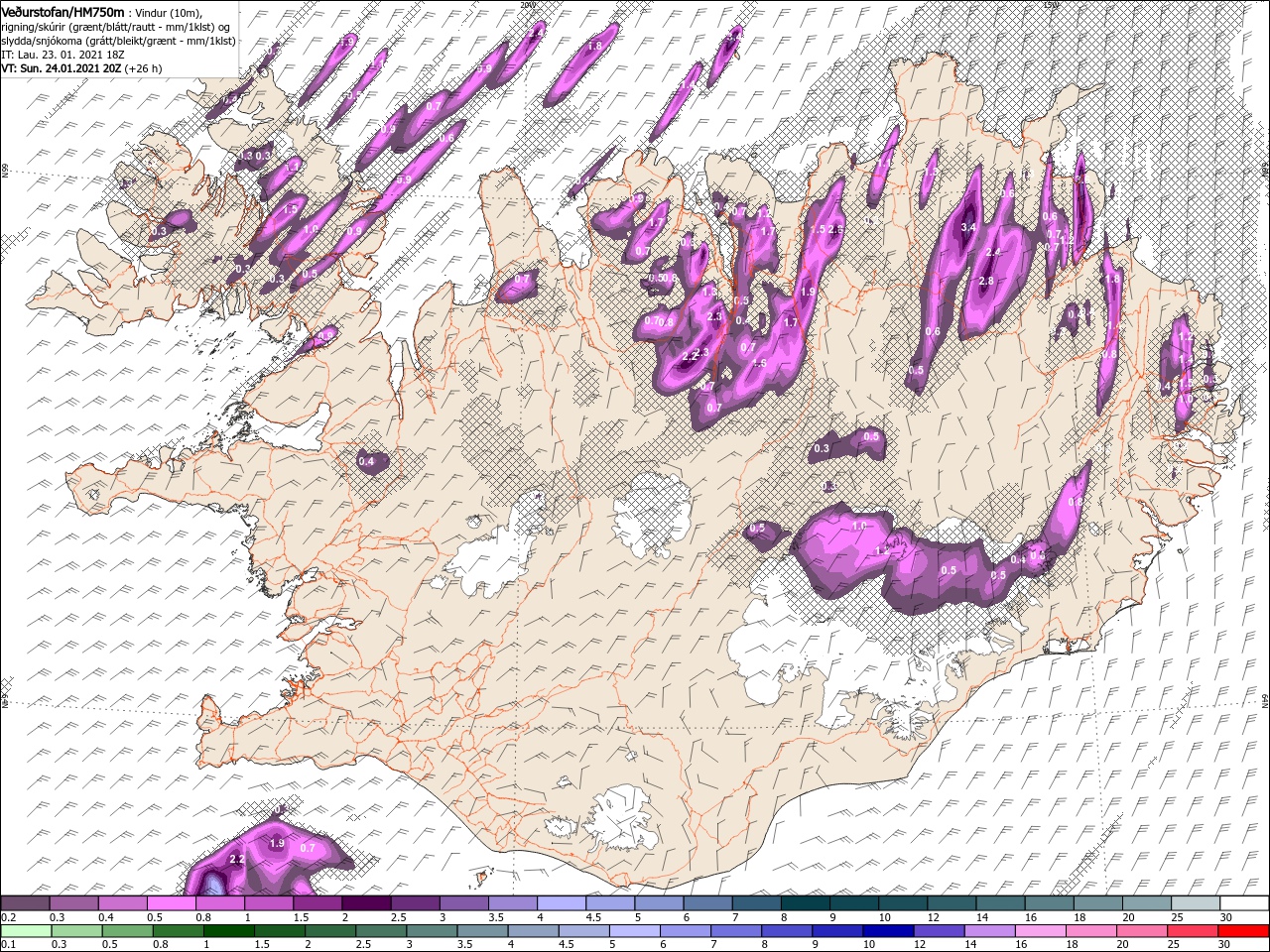This screenshot has height=952, width=1270.
Task: Click the Veðurstofan/HM750m map title
Action: pyautogui.click(x=63, y=11)
